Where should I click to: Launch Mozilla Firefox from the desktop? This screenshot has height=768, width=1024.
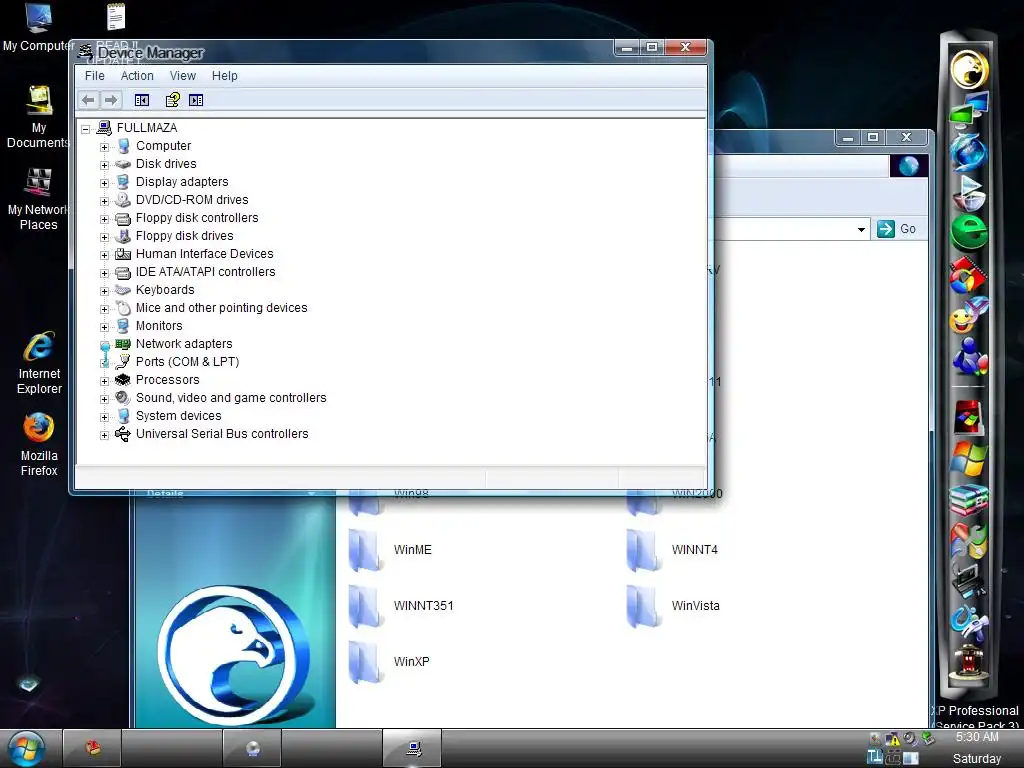click(39, 445)
